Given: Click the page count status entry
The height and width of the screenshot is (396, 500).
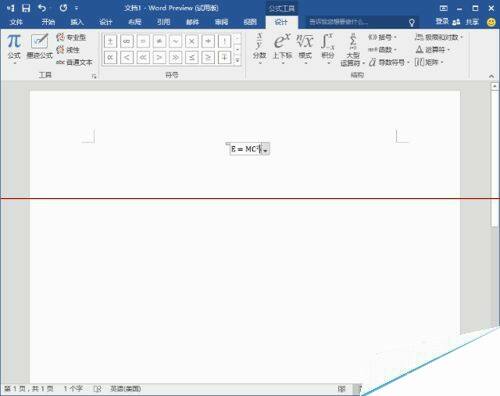Looking at the screenshot, I should 29,389.
